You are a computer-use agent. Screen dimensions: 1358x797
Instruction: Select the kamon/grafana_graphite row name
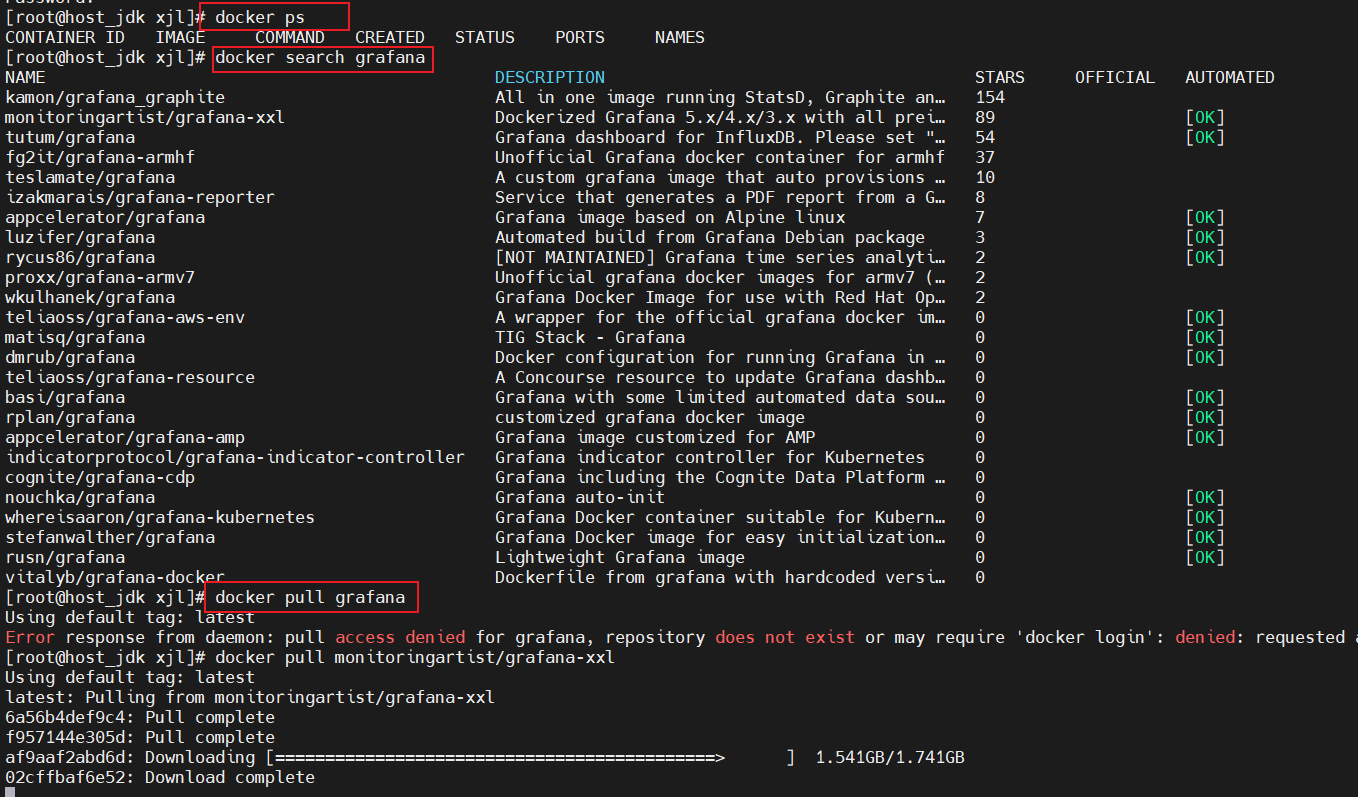(x=115, y=97)
